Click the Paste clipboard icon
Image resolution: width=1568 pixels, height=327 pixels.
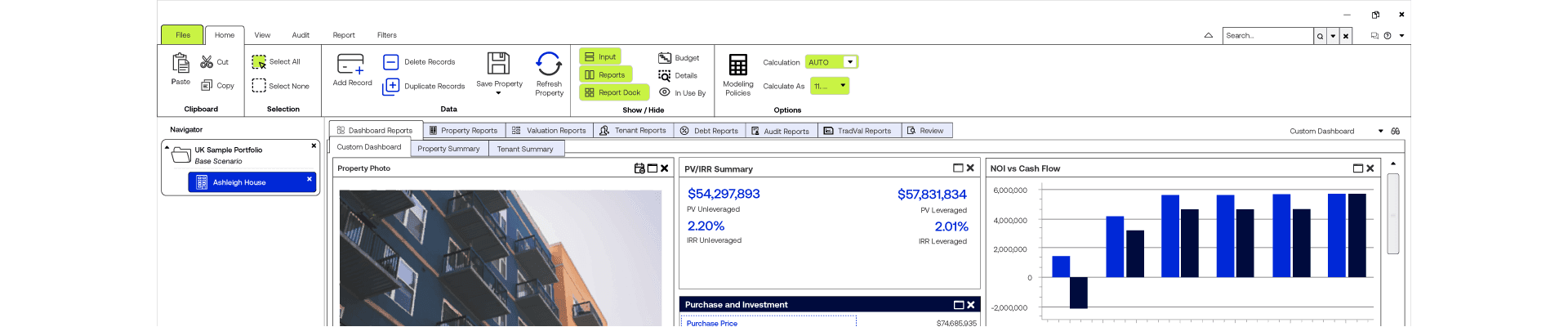click(180, 63)
